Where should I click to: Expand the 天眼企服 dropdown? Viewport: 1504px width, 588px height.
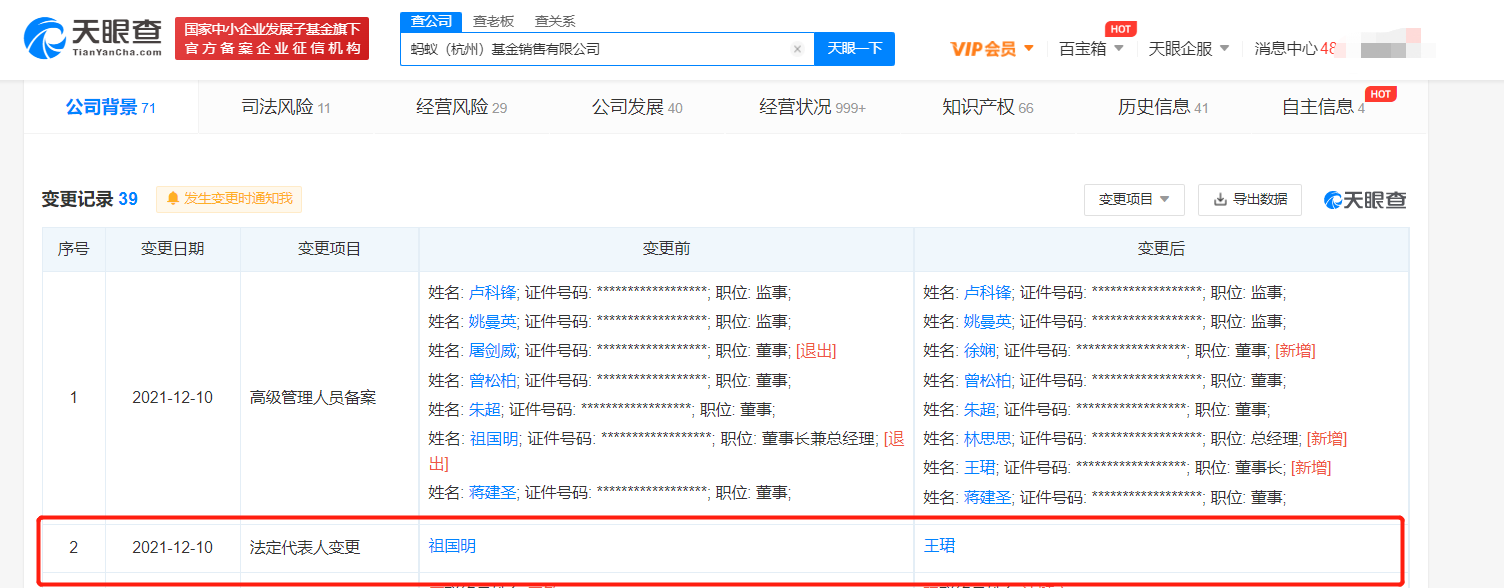point(1224,48)
